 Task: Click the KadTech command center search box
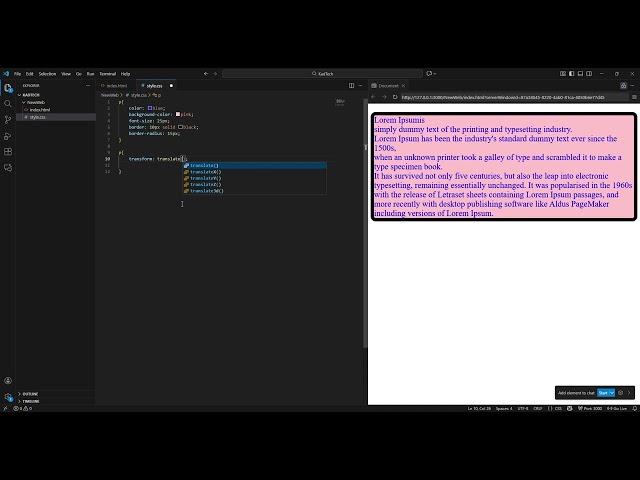(322, 73)
